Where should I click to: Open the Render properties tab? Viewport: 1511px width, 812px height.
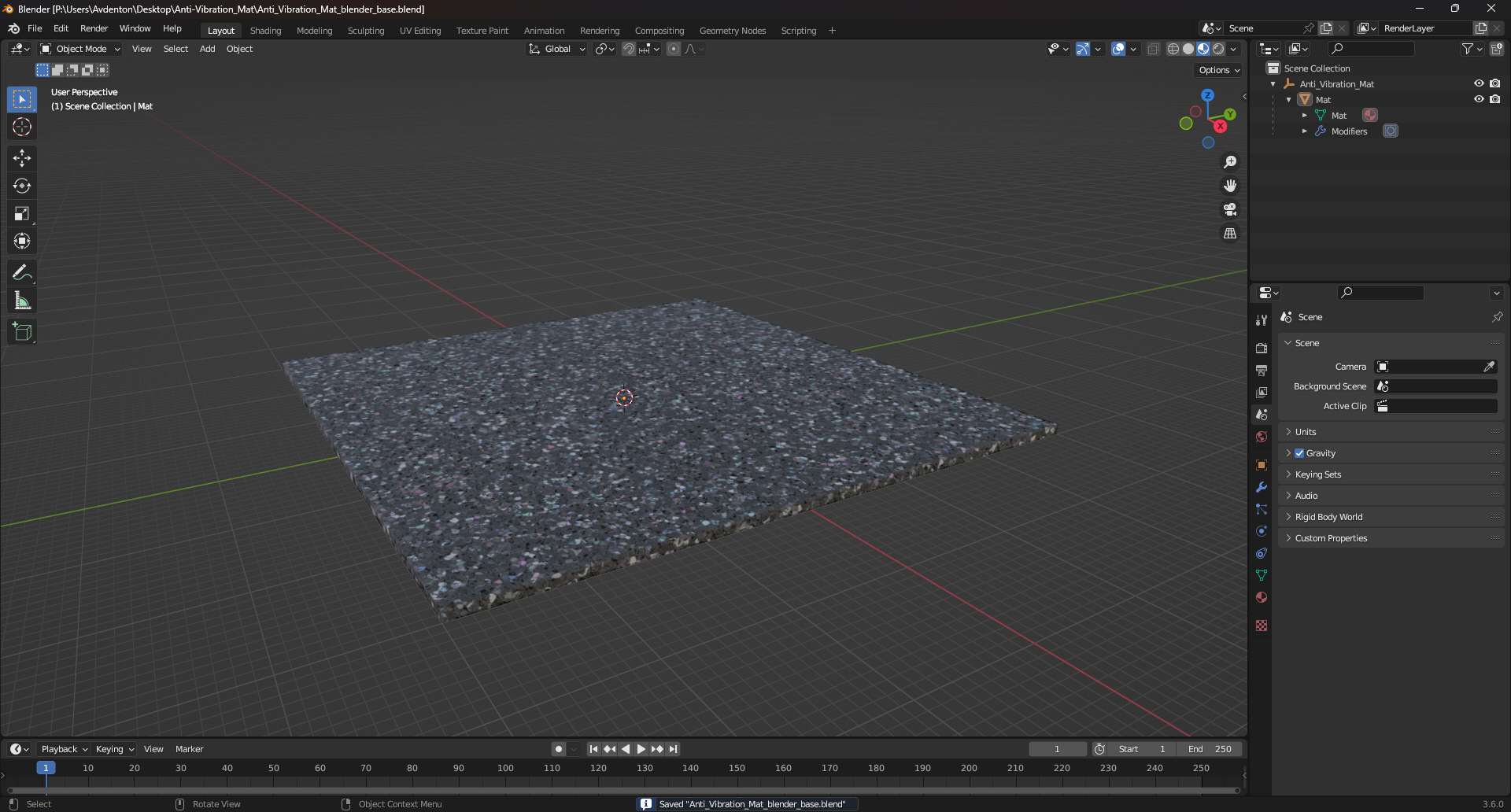point(1262,348)
